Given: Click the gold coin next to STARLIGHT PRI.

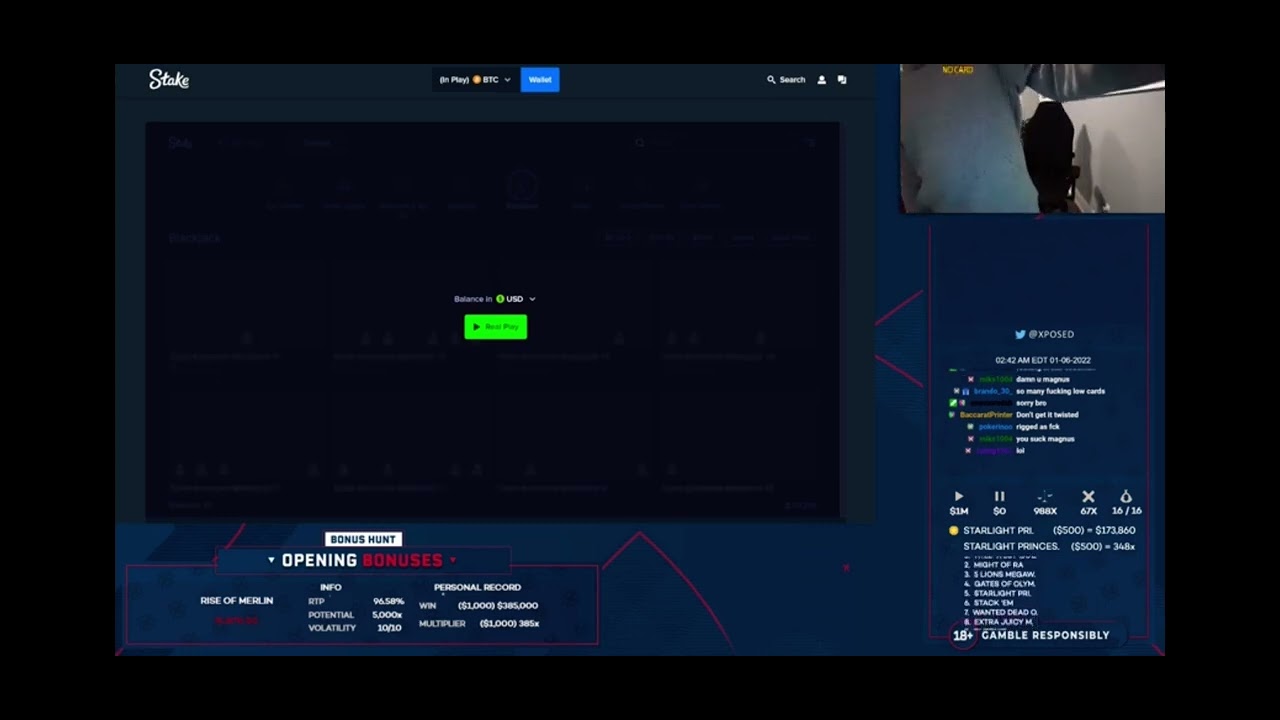Looking at the screenshot, I should point(953,530).
